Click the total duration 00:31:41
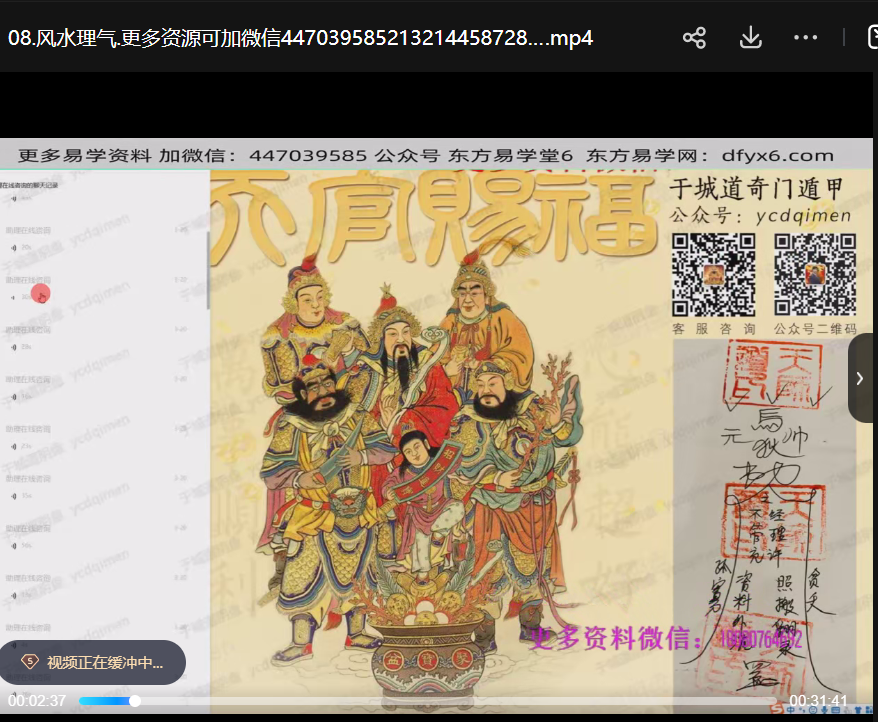Image resolution: width=878 pixels, height=722 pixels. pos(818,701)
